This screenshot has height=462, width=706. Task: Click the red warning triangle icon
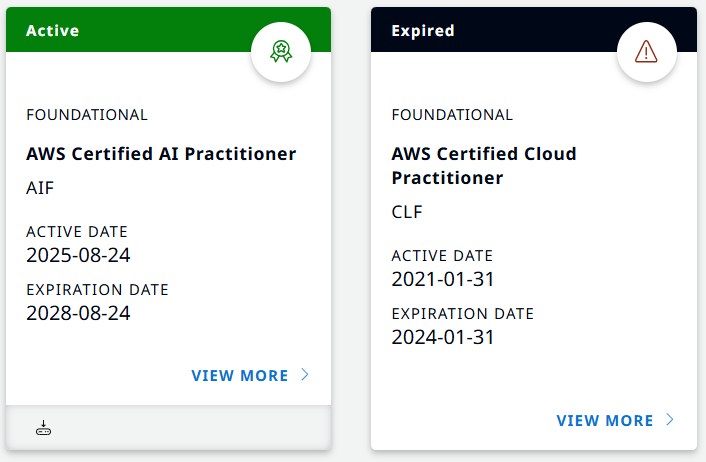(646, 52)
